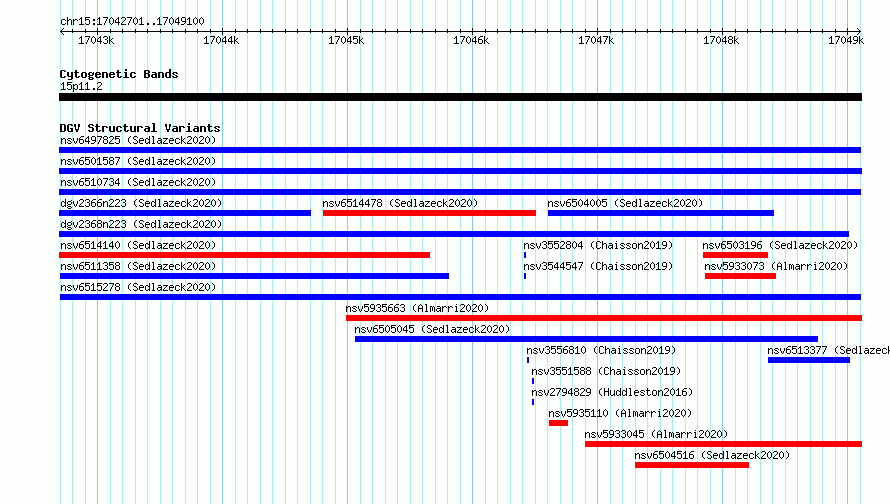Select the blue bar under nsv6501587
The height and width of the screenshot is (504, 890).
[460, 171]
